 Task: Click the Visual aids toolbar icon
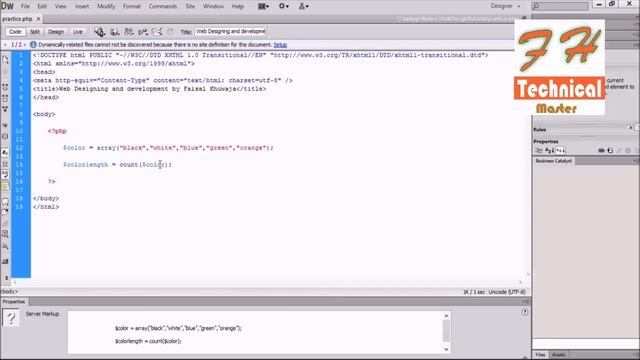tap(157, 32)
